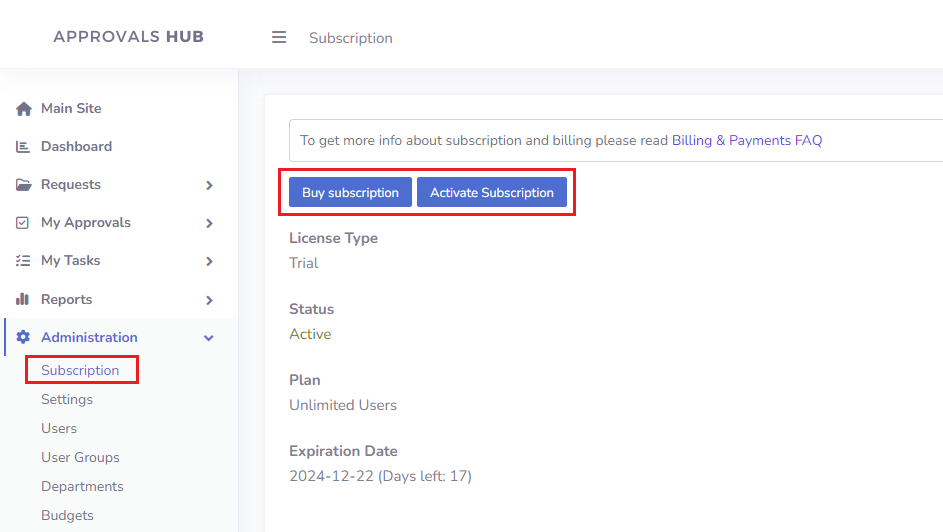
Task: Open Settings under Administration
Action: [x=67, y=399]
